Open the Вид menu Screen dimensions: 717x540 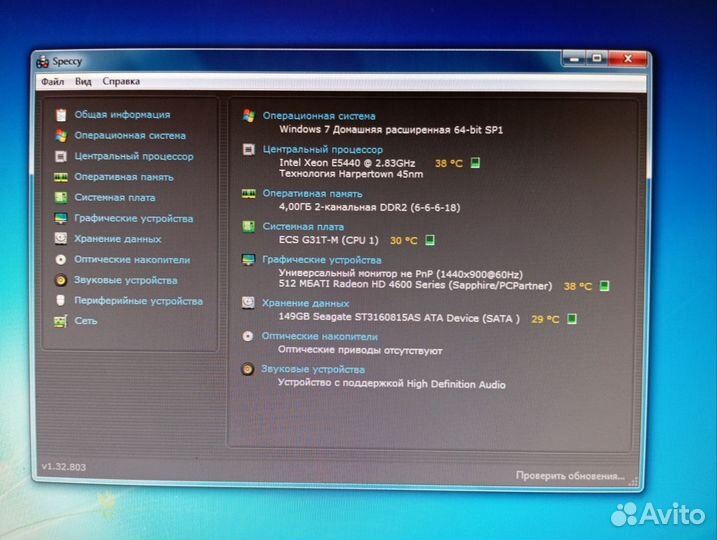point(83,81)
